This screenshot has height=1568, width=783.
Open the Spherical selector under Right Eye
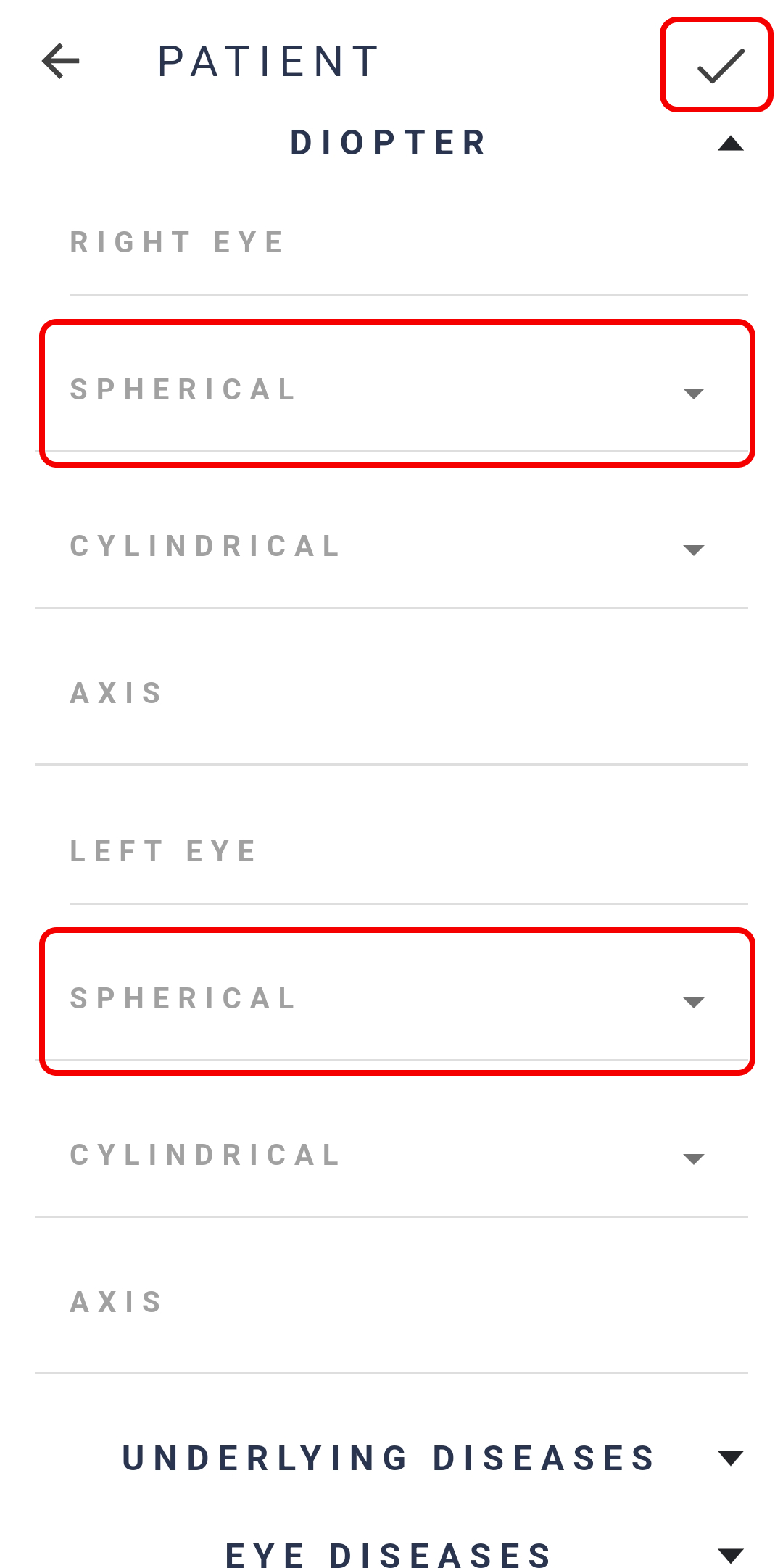tap(391, 391)
